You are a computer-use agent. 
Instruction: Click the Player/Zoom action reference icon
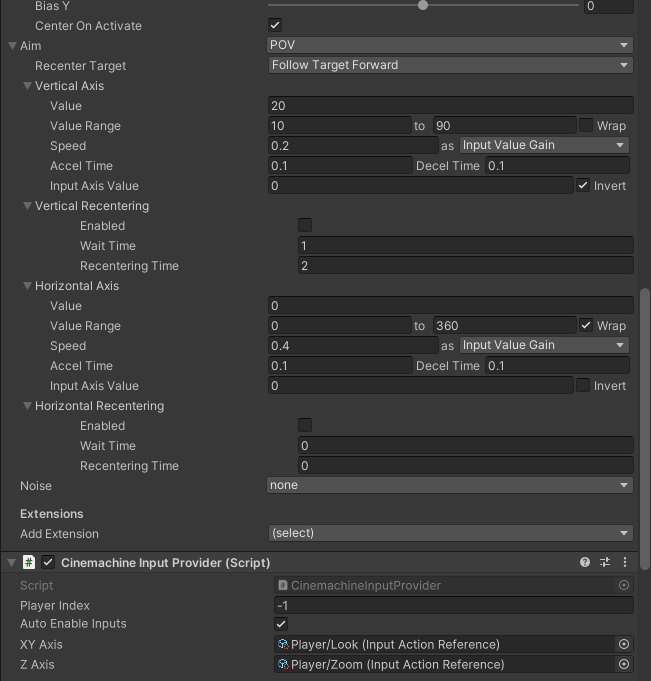[x=283, y=665]
